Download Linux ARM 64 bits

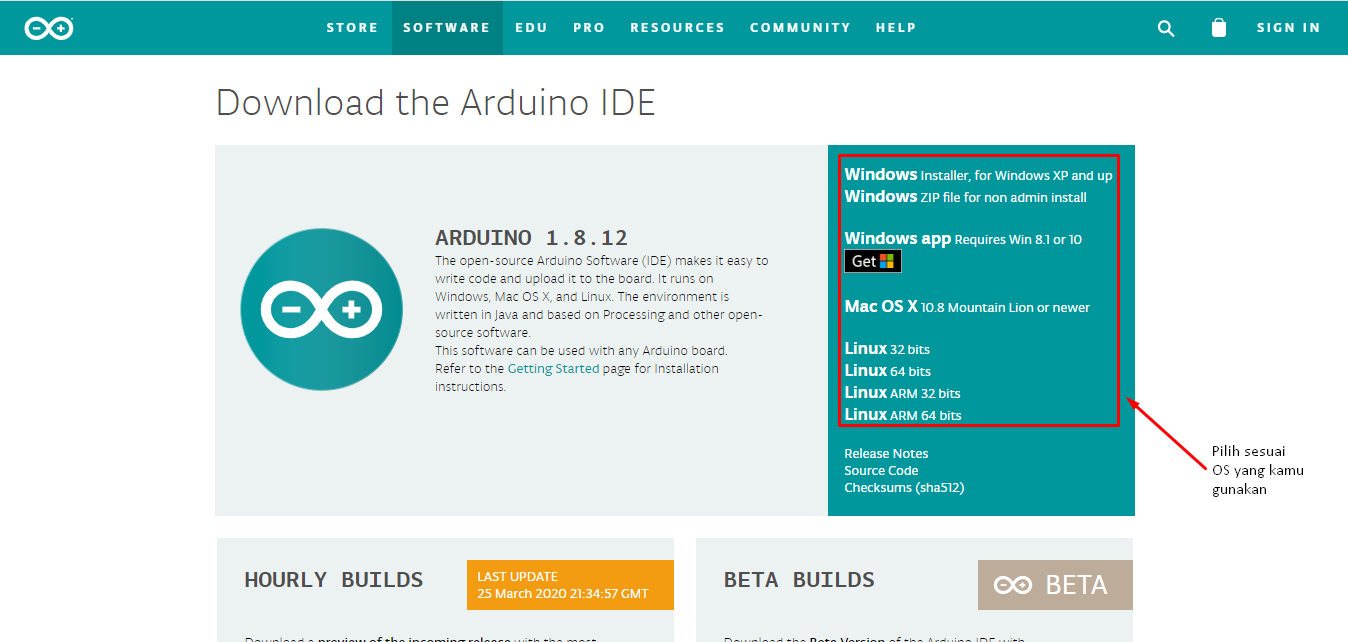click(x=903, y=414)
